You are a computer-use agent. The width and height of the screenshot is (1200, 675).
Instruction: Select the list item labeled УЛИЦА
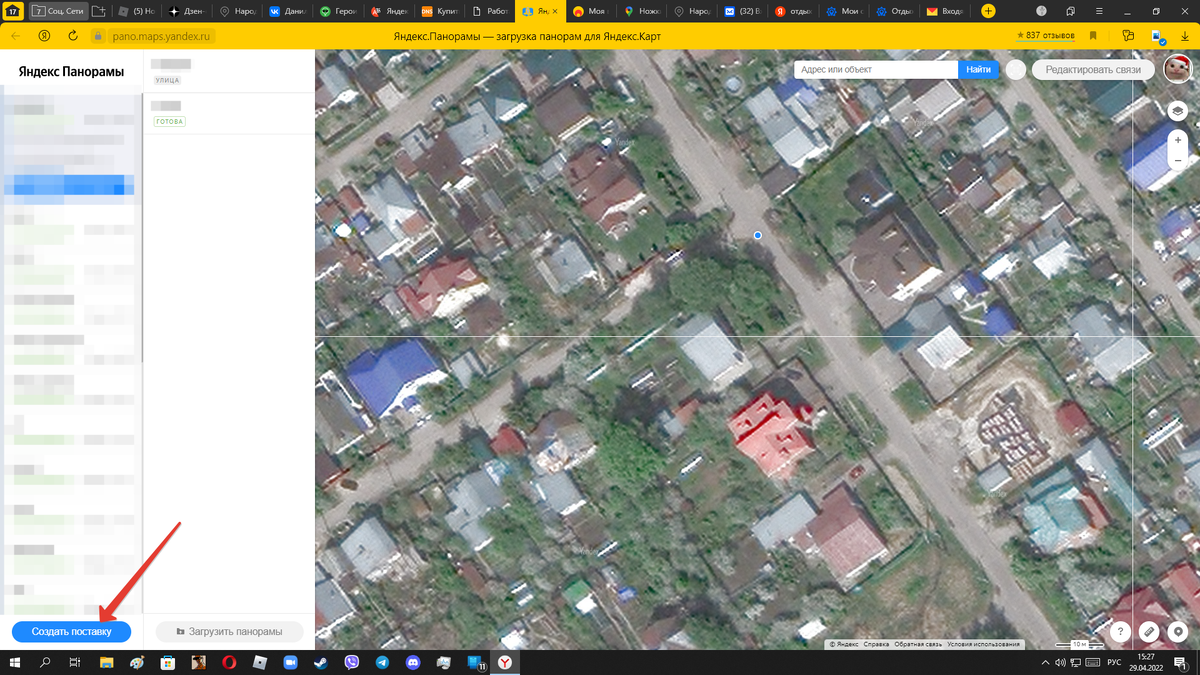pyautogui.click(x=229, y=71)
